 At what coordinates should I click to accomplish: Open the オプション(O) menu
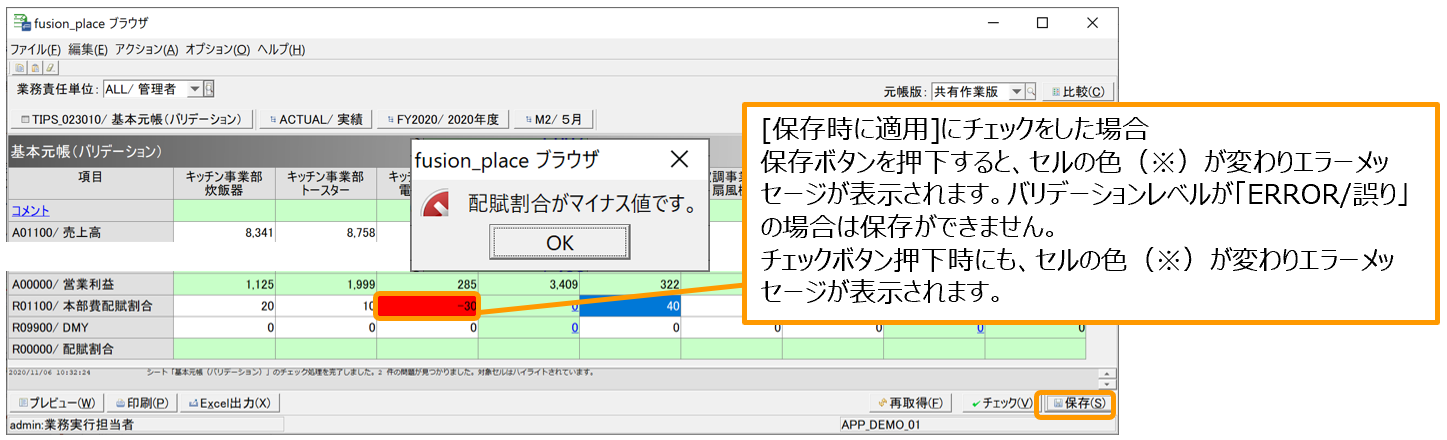pyautogui.click(x=217, y=49)
